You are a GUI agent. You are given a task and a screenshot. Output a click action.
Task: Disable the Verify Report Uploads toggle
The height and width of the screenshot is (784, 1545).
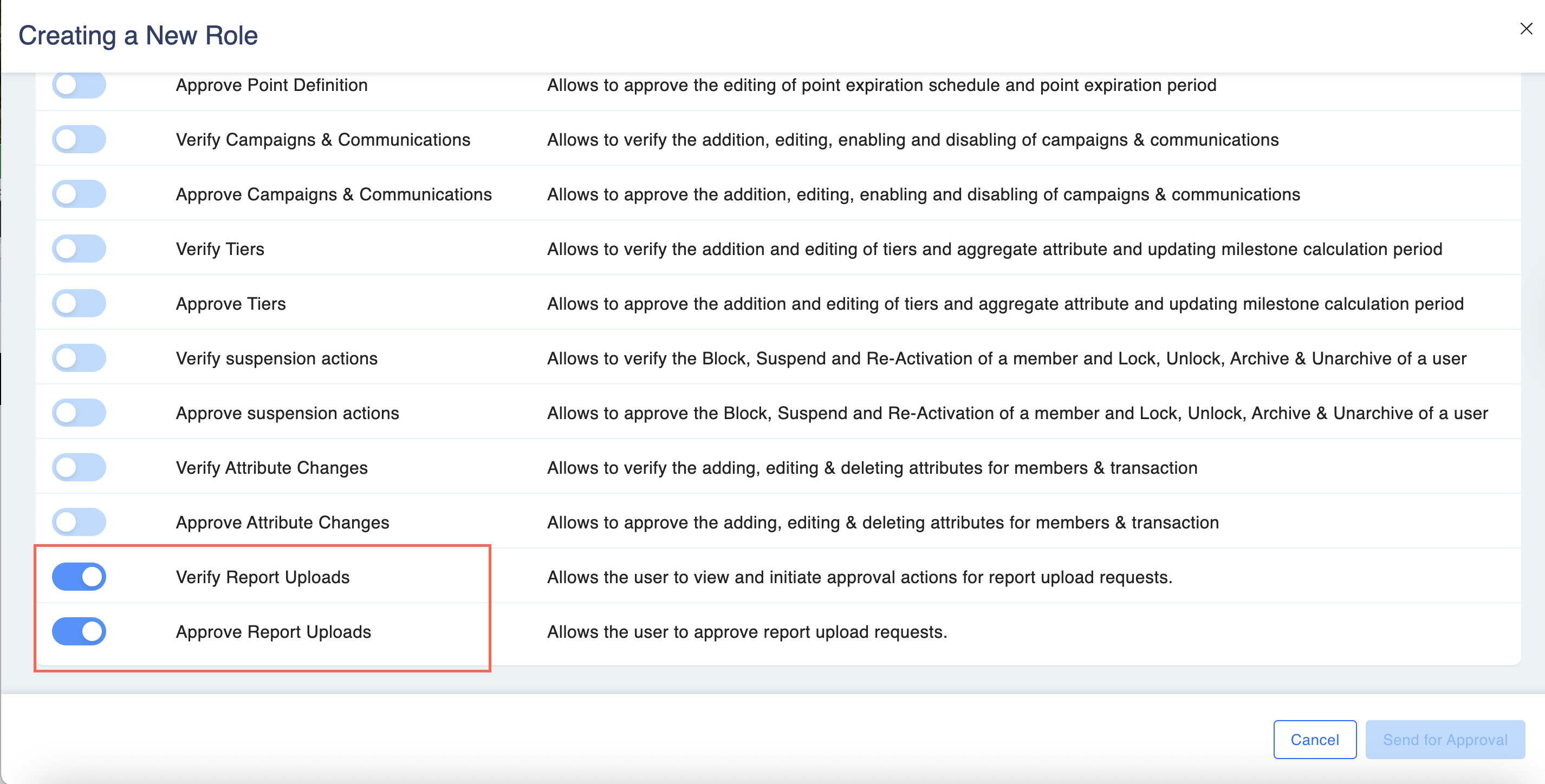[x=79, y=577]
